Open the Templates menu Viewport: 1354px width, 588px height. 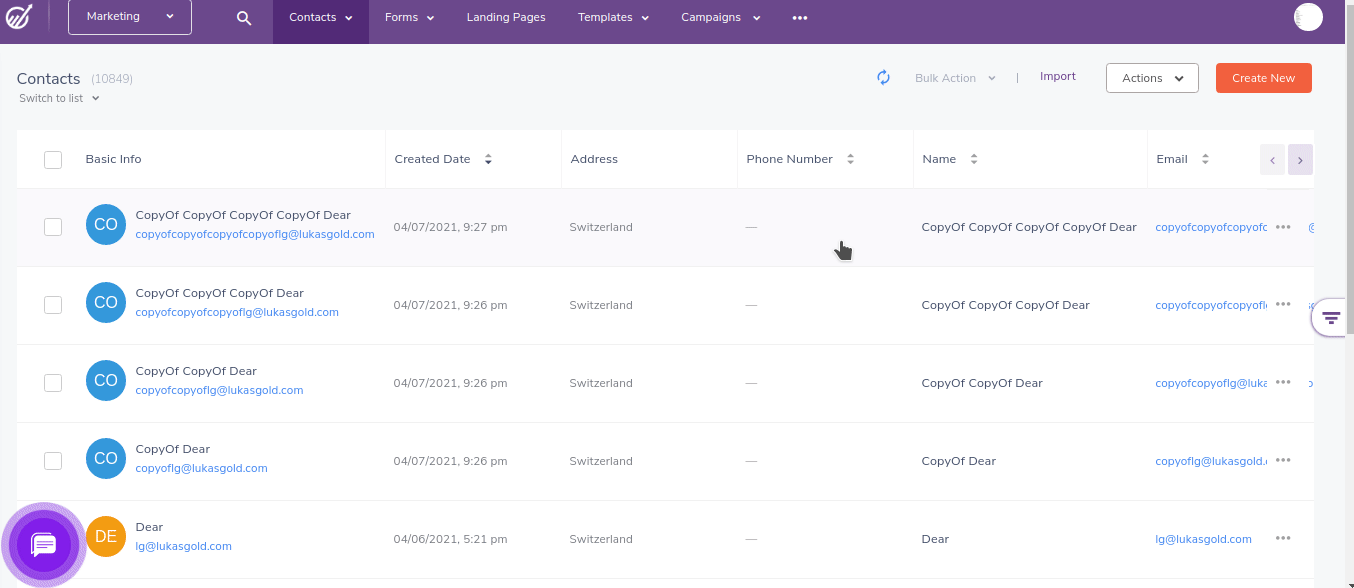(613, 18)
